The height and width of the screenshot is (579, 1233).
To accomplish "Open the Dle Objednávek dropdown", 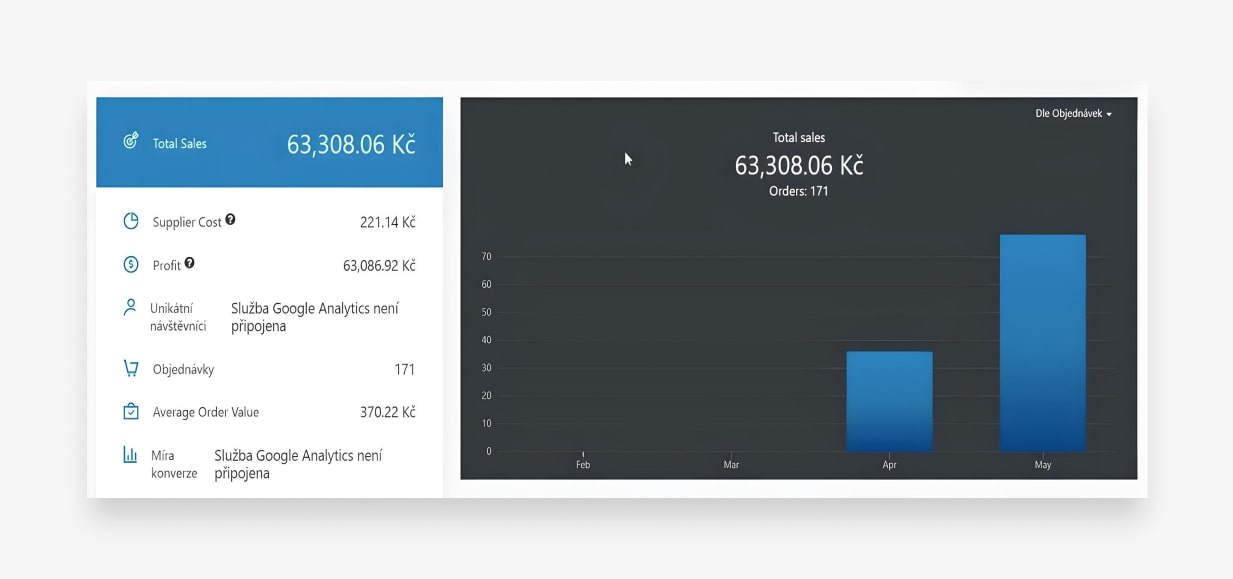I will 1068,114.
